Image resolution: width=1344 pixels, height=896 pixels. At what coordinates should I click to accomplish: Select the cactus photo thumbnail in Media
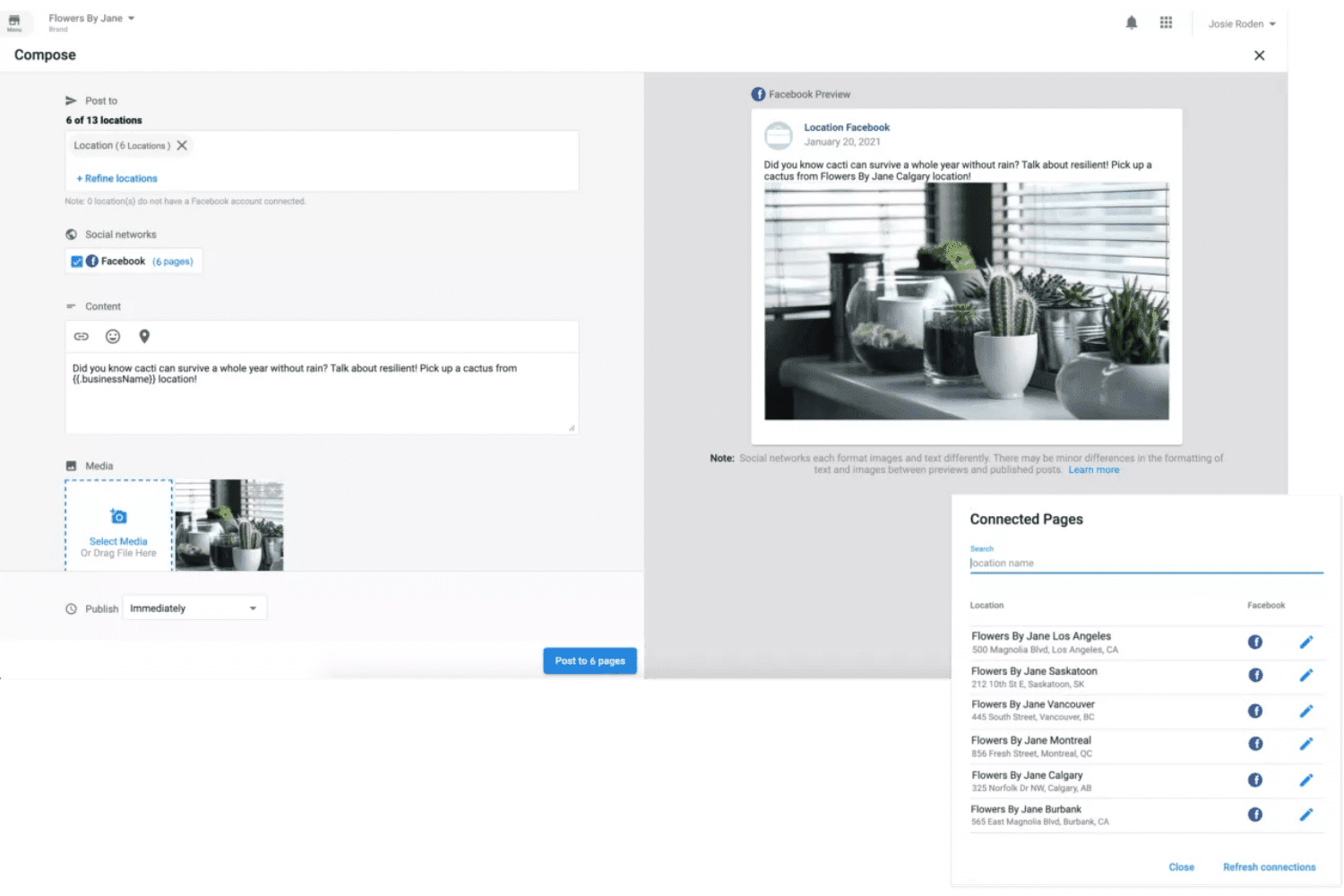point(229,525)
